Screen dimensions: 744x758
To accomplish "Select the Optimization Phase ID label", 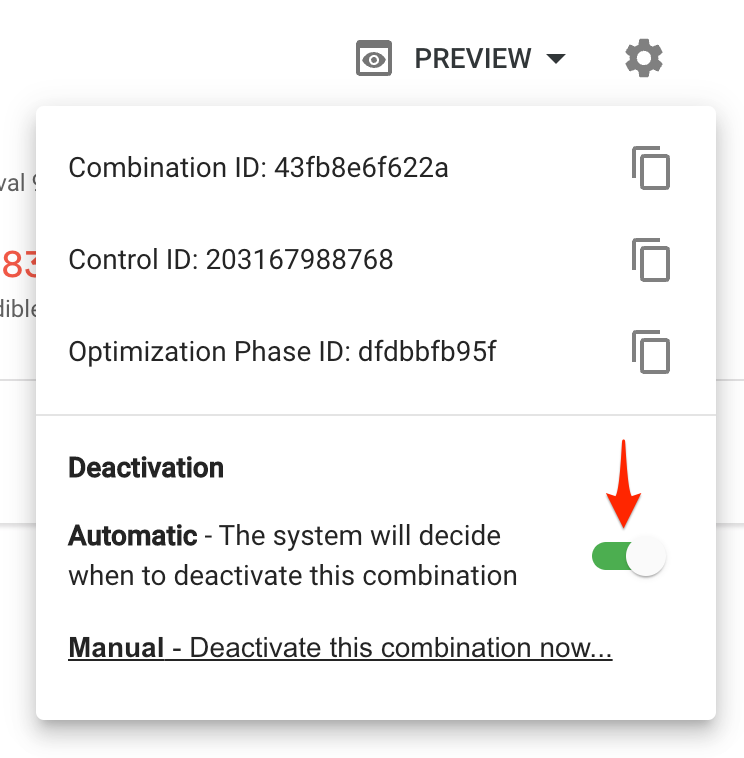I will (x=209, y=351).
